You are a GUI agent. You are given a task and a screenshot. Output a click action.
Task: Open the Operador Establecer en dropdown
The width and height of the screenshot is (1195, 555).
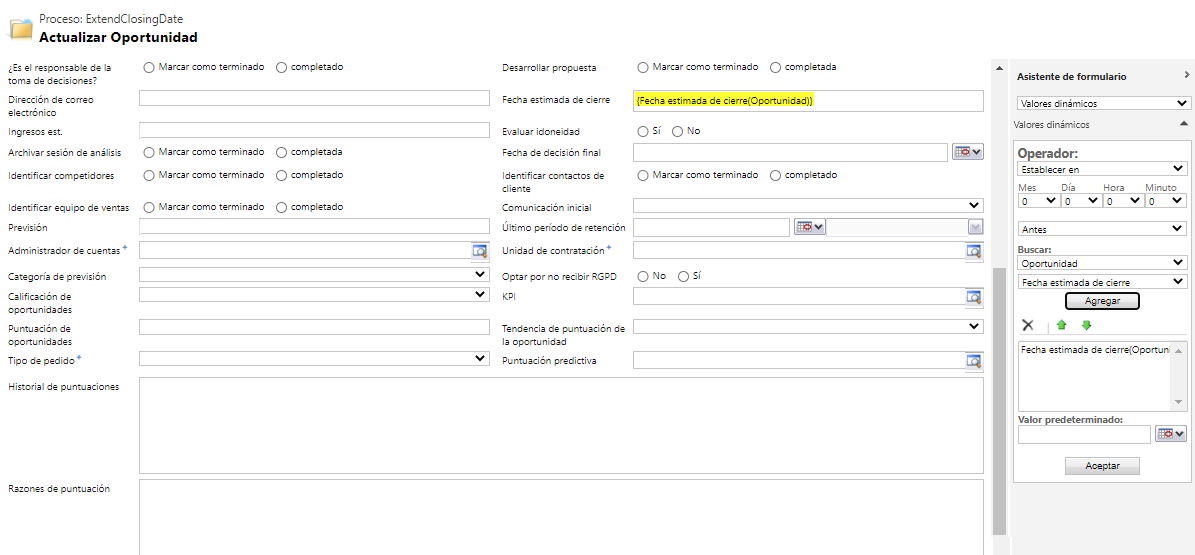(x=1103, y=168)
